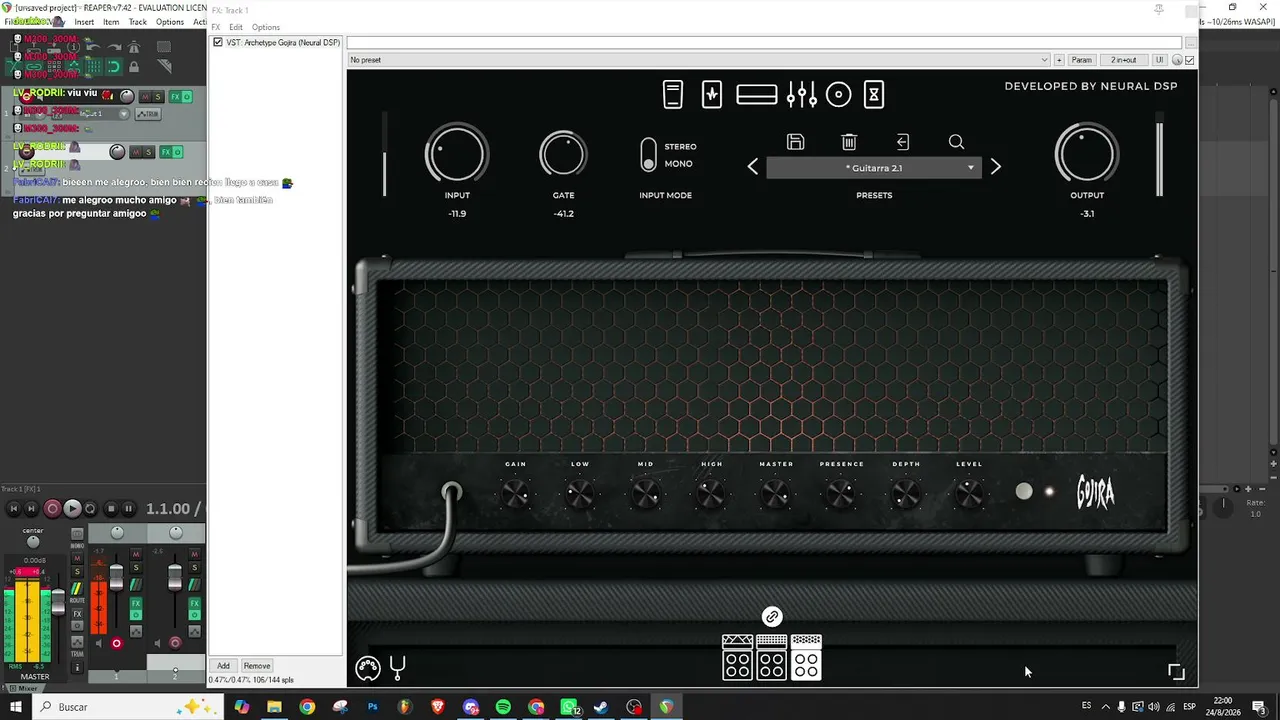
Task: Toggle the amp power button beside Level
Action: [1024, 491]
